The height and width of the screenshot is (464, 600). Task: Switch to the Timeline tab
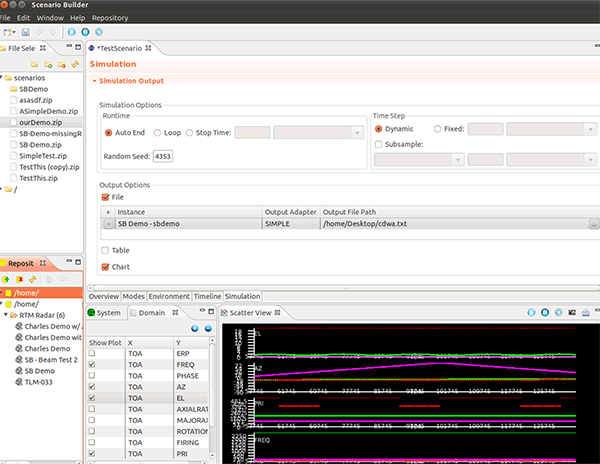point(206,297)
